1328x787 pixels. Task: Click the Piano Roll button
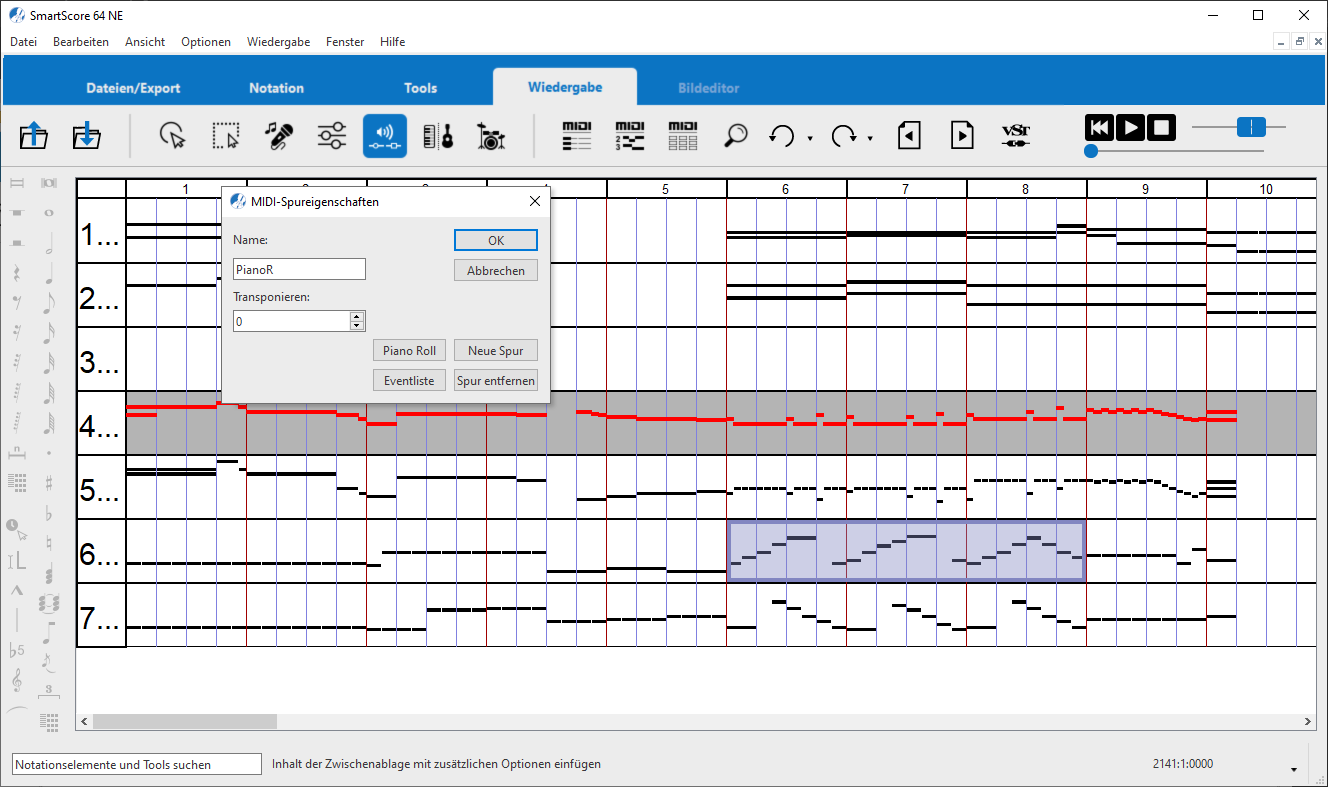point(409,351)
